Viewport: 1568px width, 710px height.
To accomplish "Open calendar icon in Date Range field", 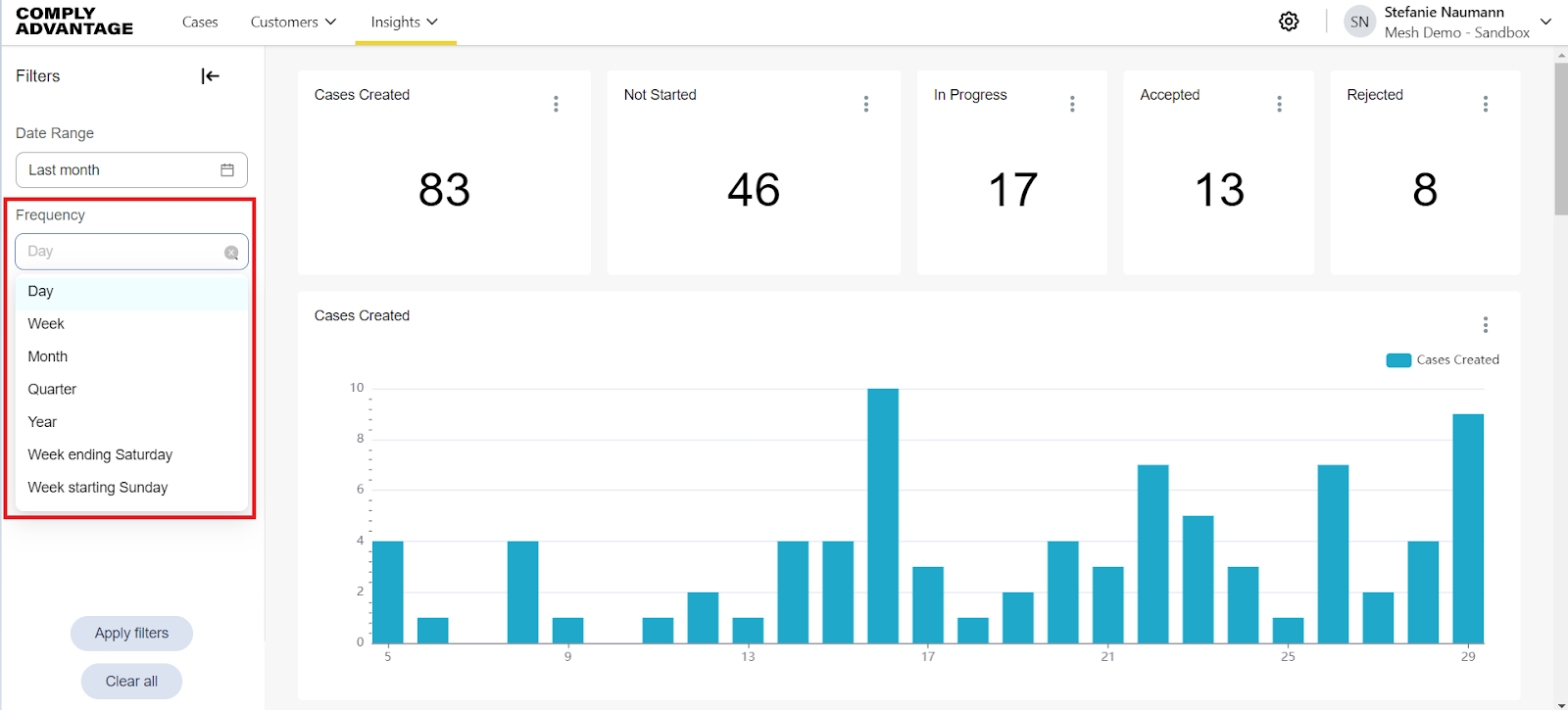I will (227, 170).
